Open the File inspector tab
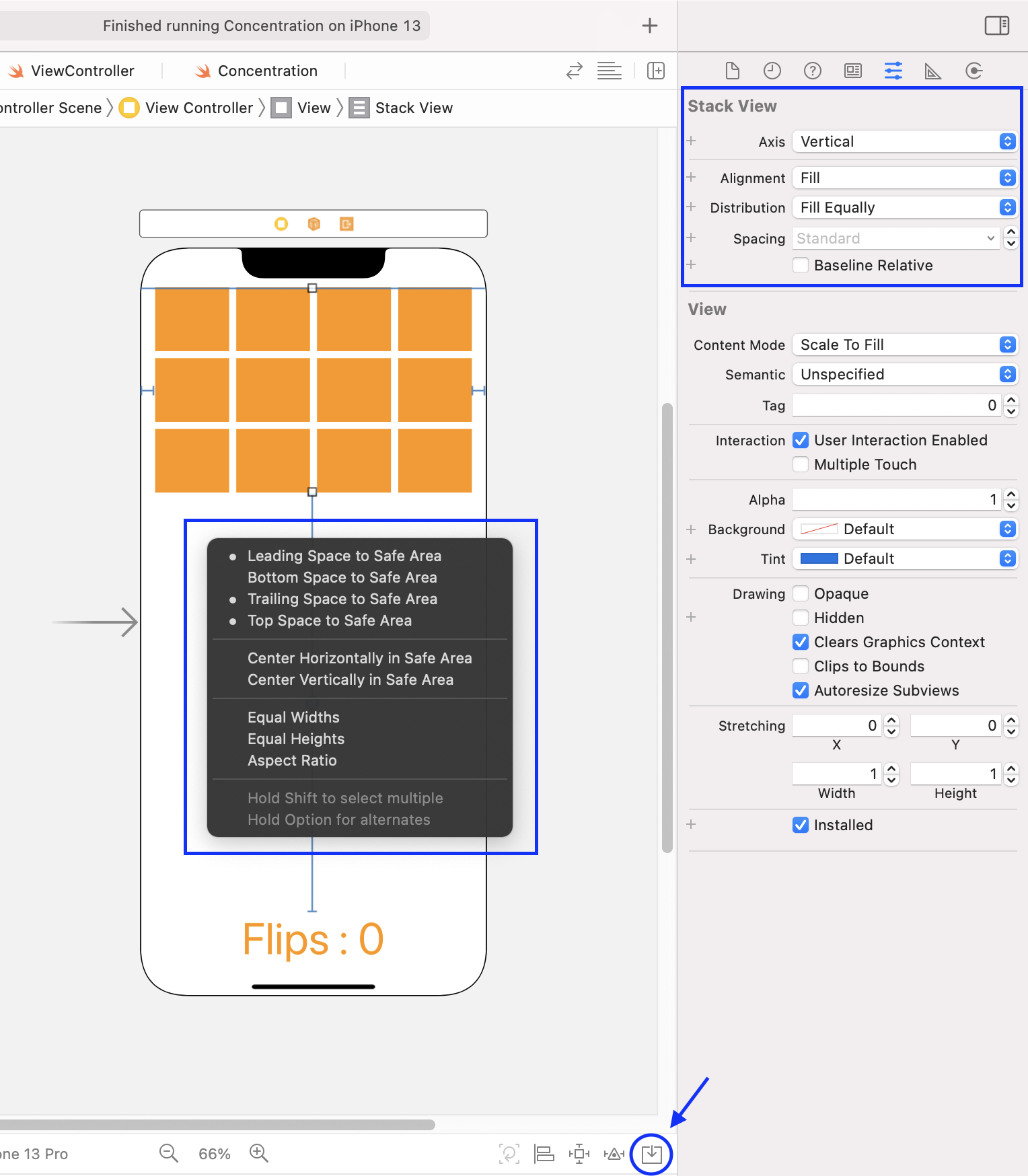Image resolution: width=1028 pixels, height=1176 pixels. coord(733,71)
